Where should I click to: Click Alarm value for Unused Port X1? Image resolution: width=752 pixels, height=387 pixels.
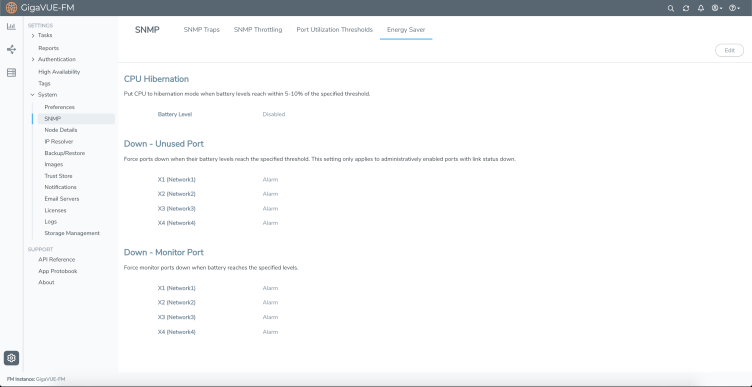click(x=270, y=179)
